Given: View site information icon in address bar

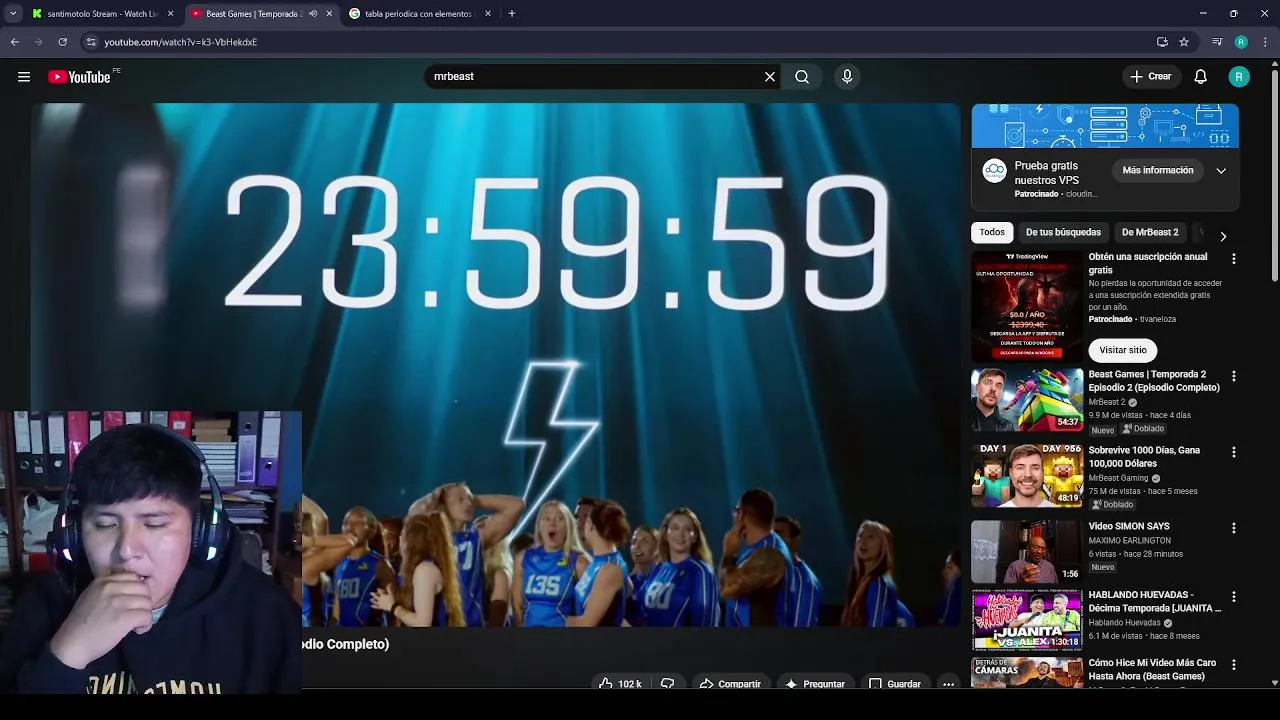Looking at the screenshot, I should (x=91, y=42).
